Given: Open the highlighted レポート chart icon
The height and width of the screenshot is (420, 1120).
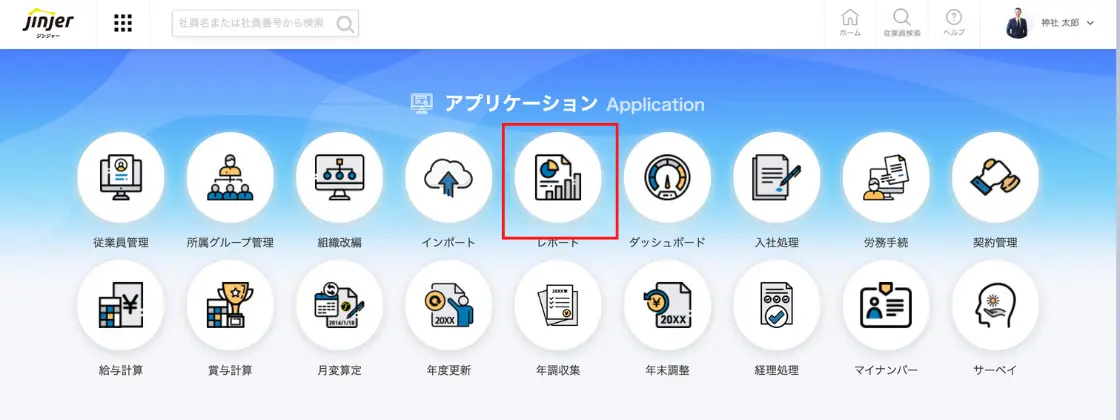Looking at the screenshot, I should 558,176.
